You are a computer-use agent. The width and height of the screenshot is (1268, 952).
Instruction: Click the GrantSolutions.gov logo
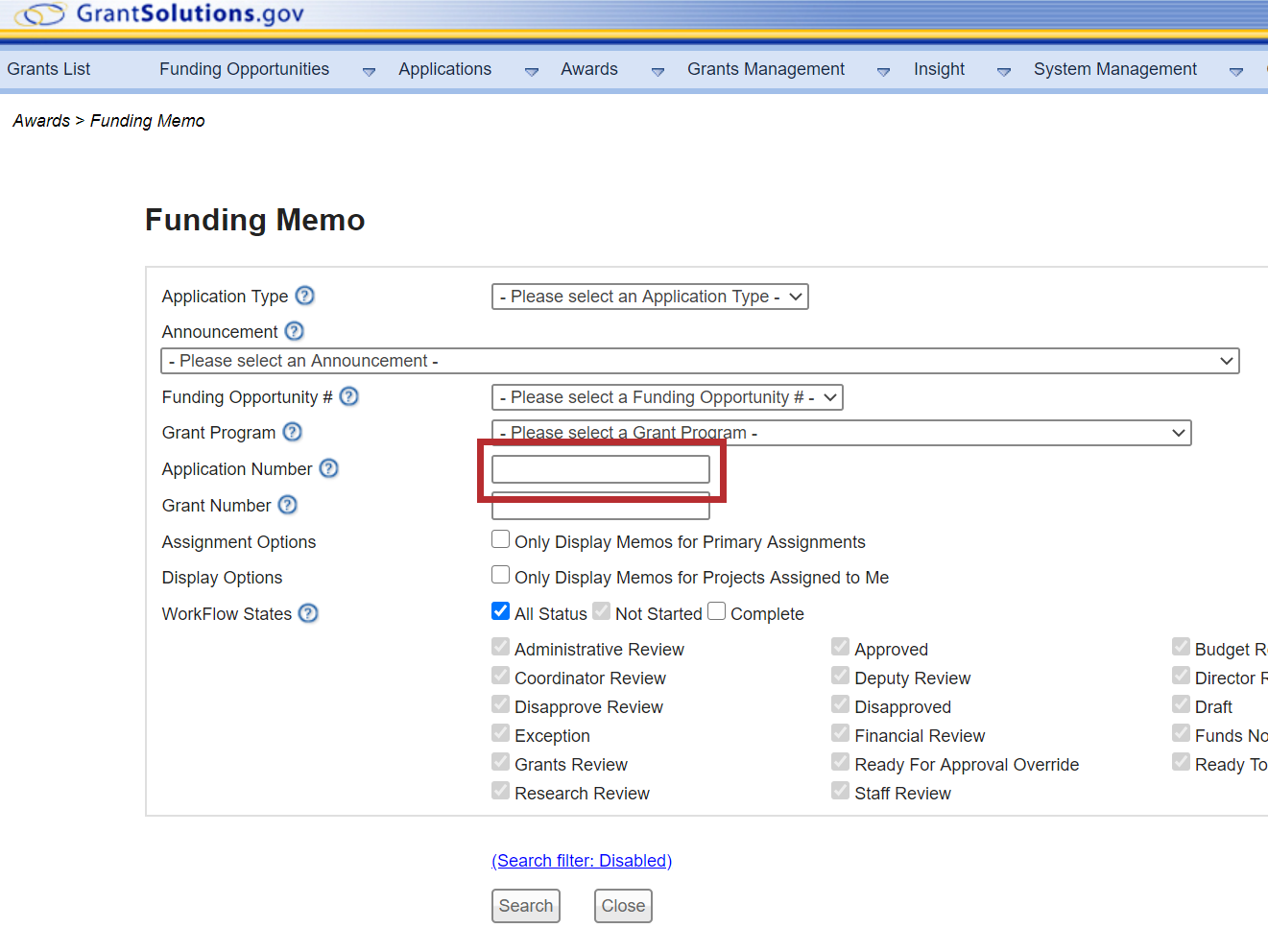160,14
